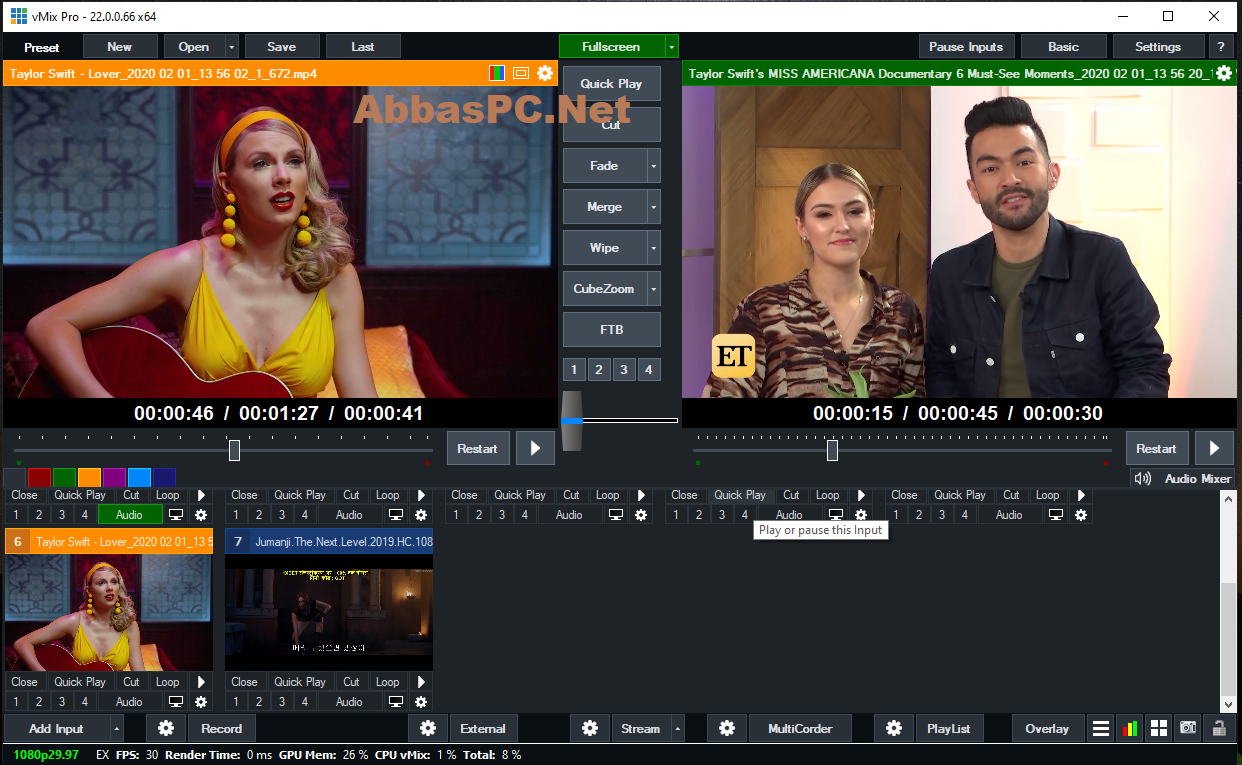Open the gear settings beside Record
The image size is (1242, 765).
point(166,728)
